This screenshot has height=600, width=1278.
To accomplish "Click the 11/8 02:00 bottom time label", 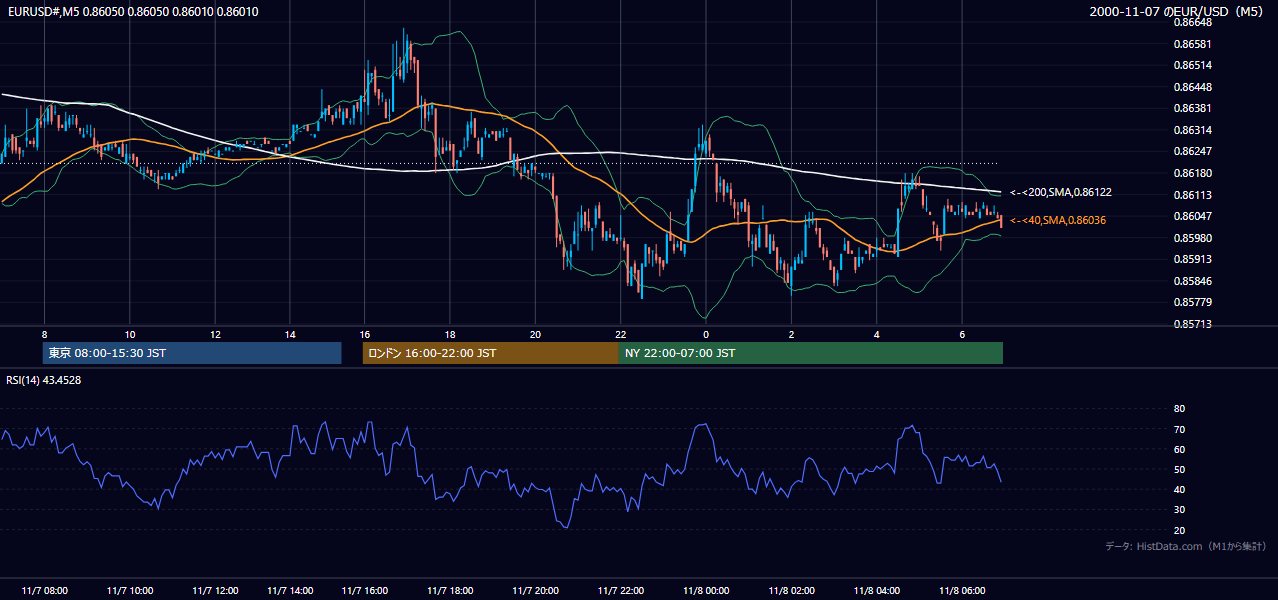I will tap(791, 591).
